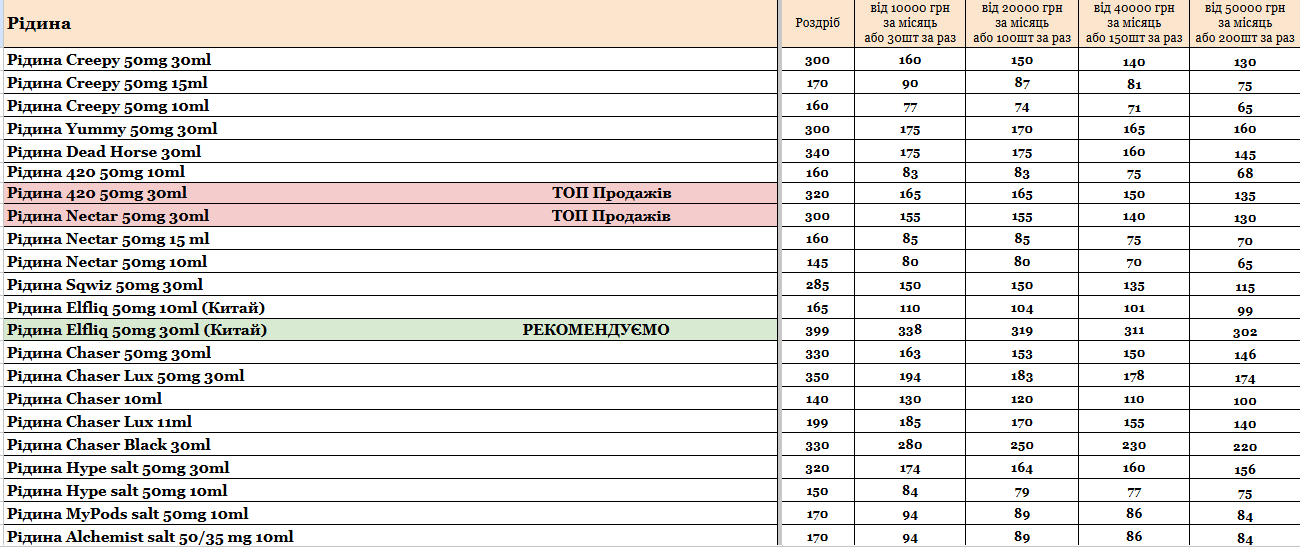Select cell 'Рідина 420 50mg 30ml'
Image resolution: width=1300 pixels, height=547 pixels.
(x=390, y=193)
